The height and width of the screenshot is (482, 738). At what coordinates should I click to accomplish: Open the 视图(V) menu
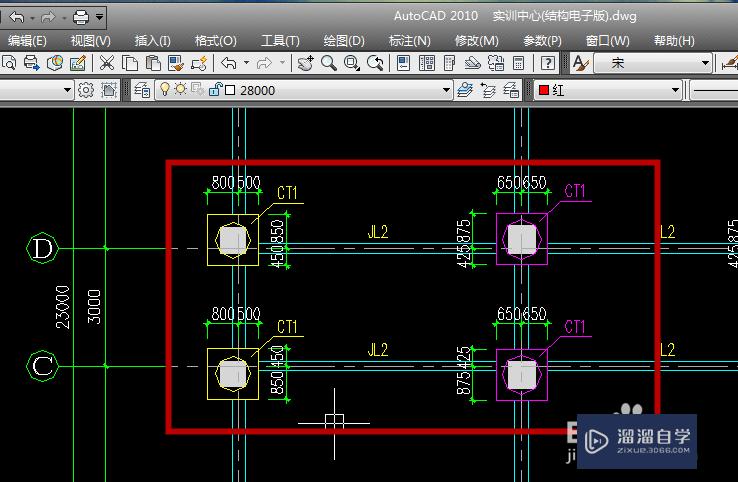pyautogui.click(x=90, y=41)
